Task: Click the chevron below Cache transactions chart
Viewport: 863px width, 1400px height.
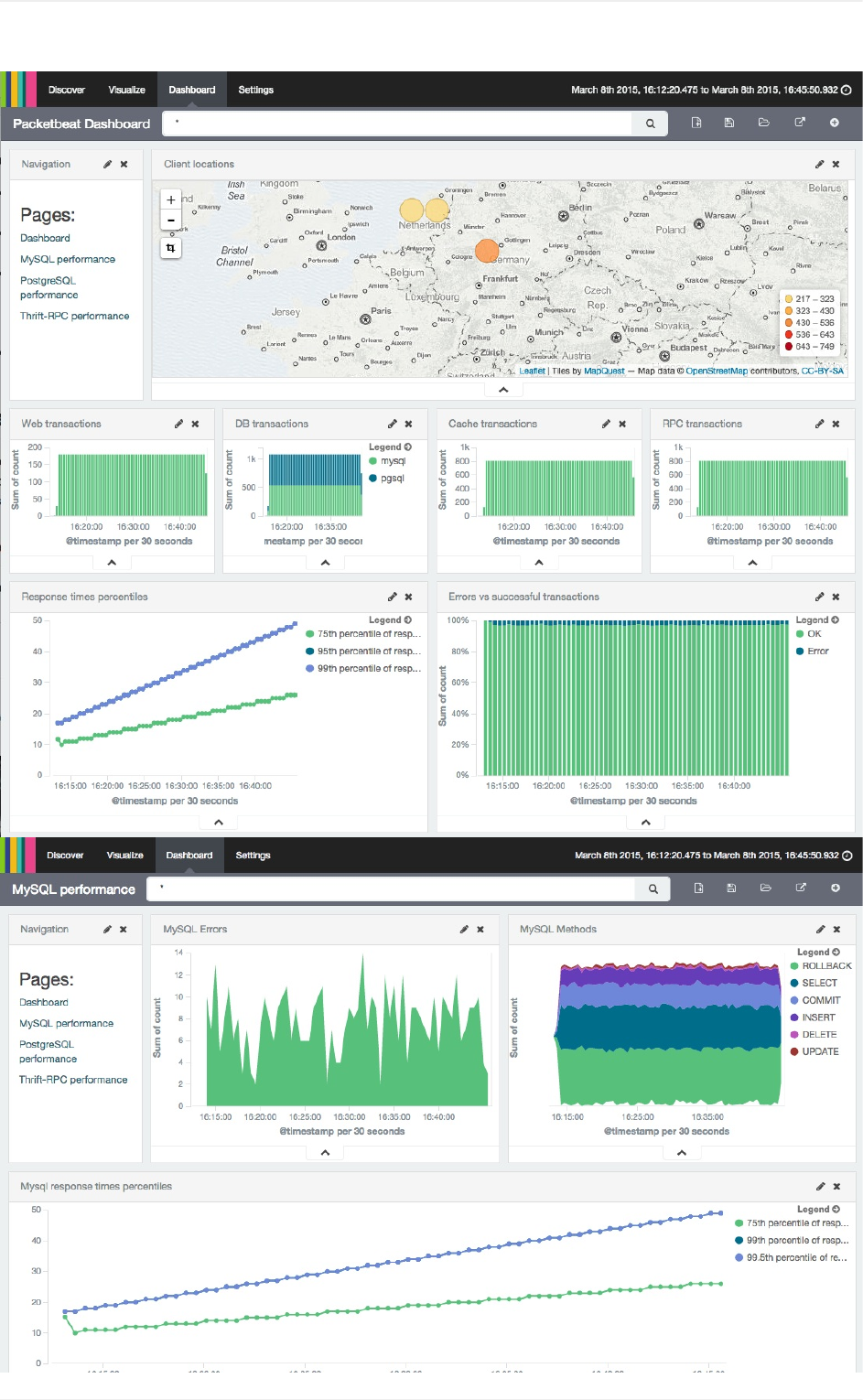Action: point(539,563)
